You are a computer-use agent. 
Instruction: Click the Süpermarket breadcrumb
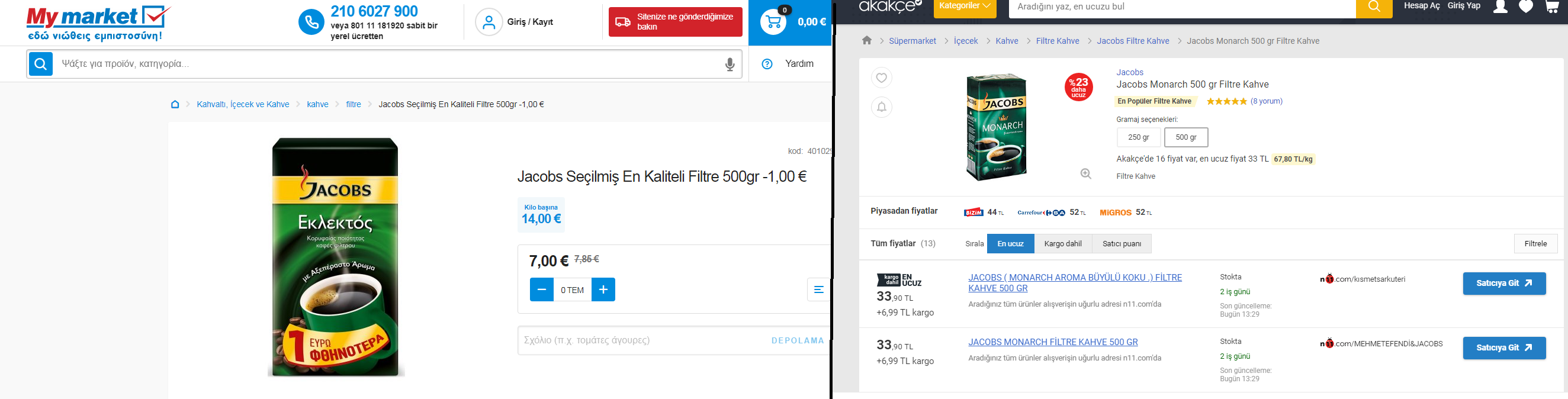tap(912, 41)
